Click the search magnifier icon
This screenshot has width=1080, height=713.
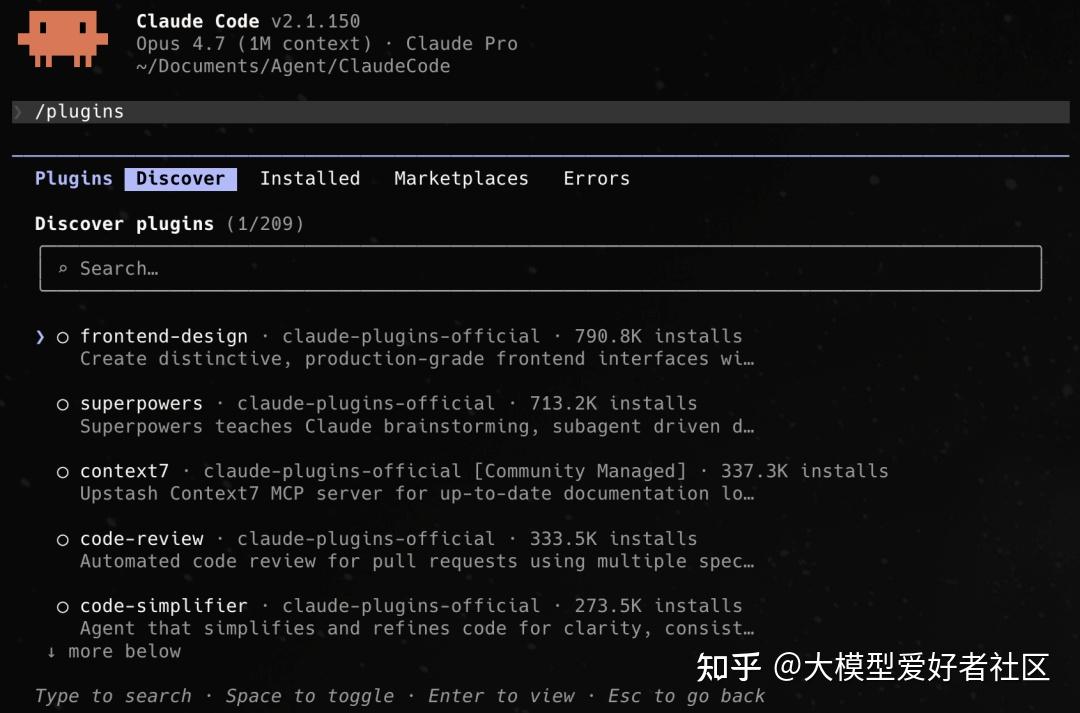pos(63,269)
